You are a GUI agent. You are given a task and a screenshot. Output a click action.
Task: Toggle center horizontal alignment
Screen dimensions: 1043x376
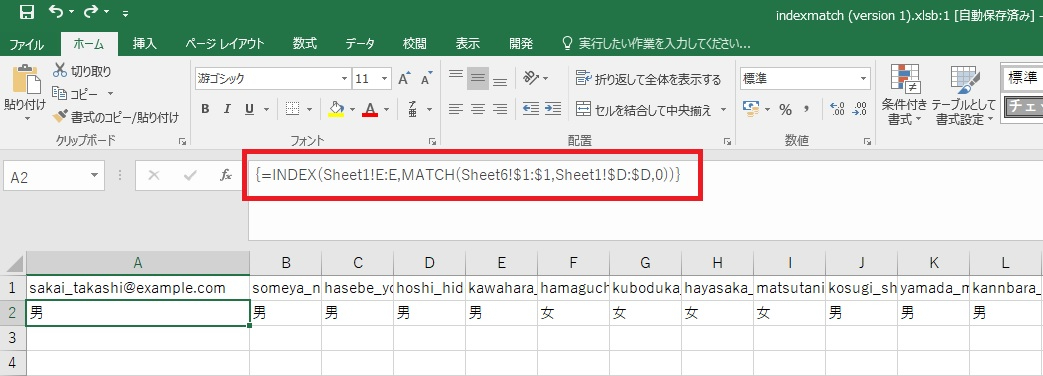tap(478, 108)
